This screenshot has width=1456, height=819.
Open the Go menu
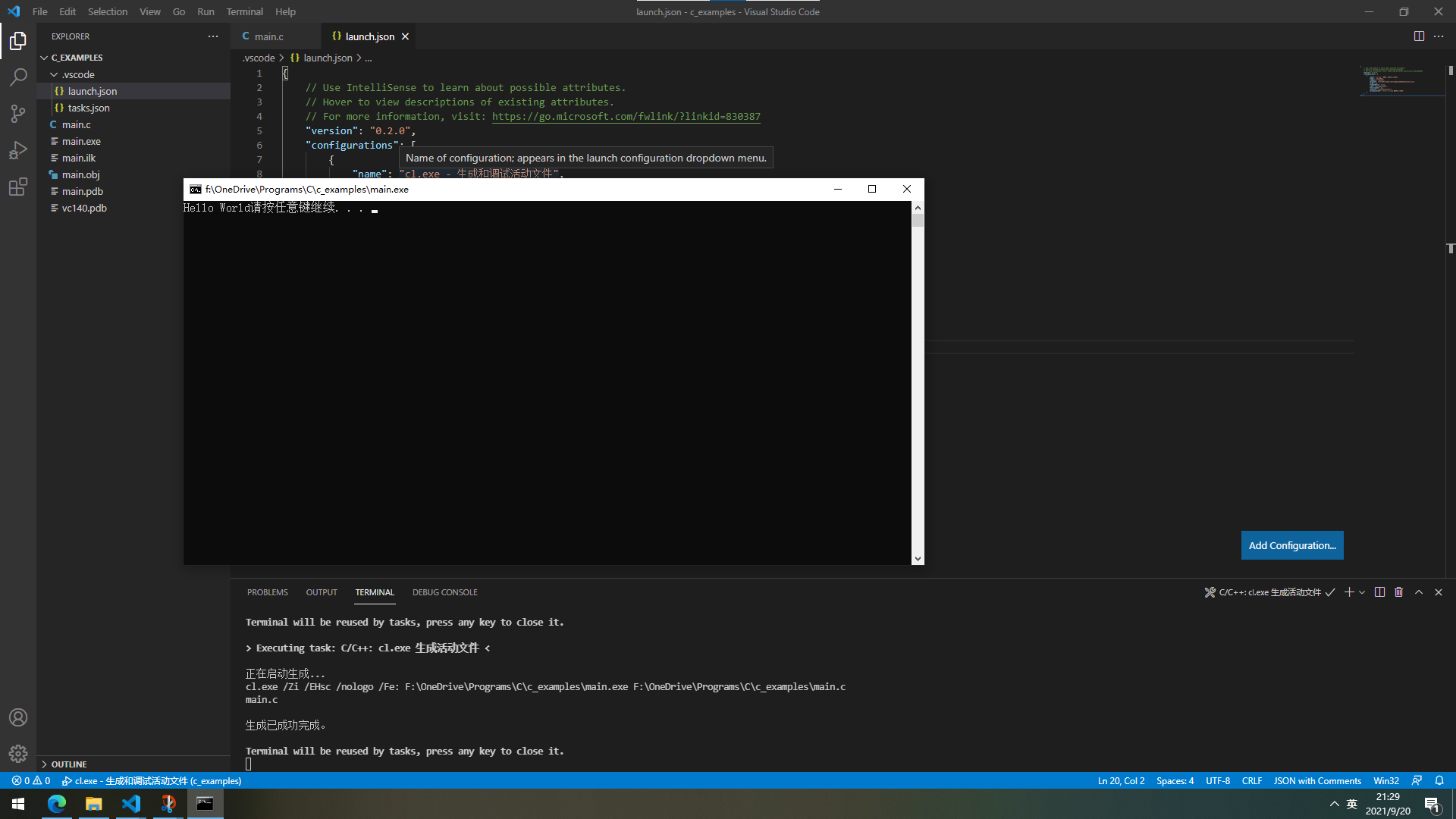pos(179,11)
